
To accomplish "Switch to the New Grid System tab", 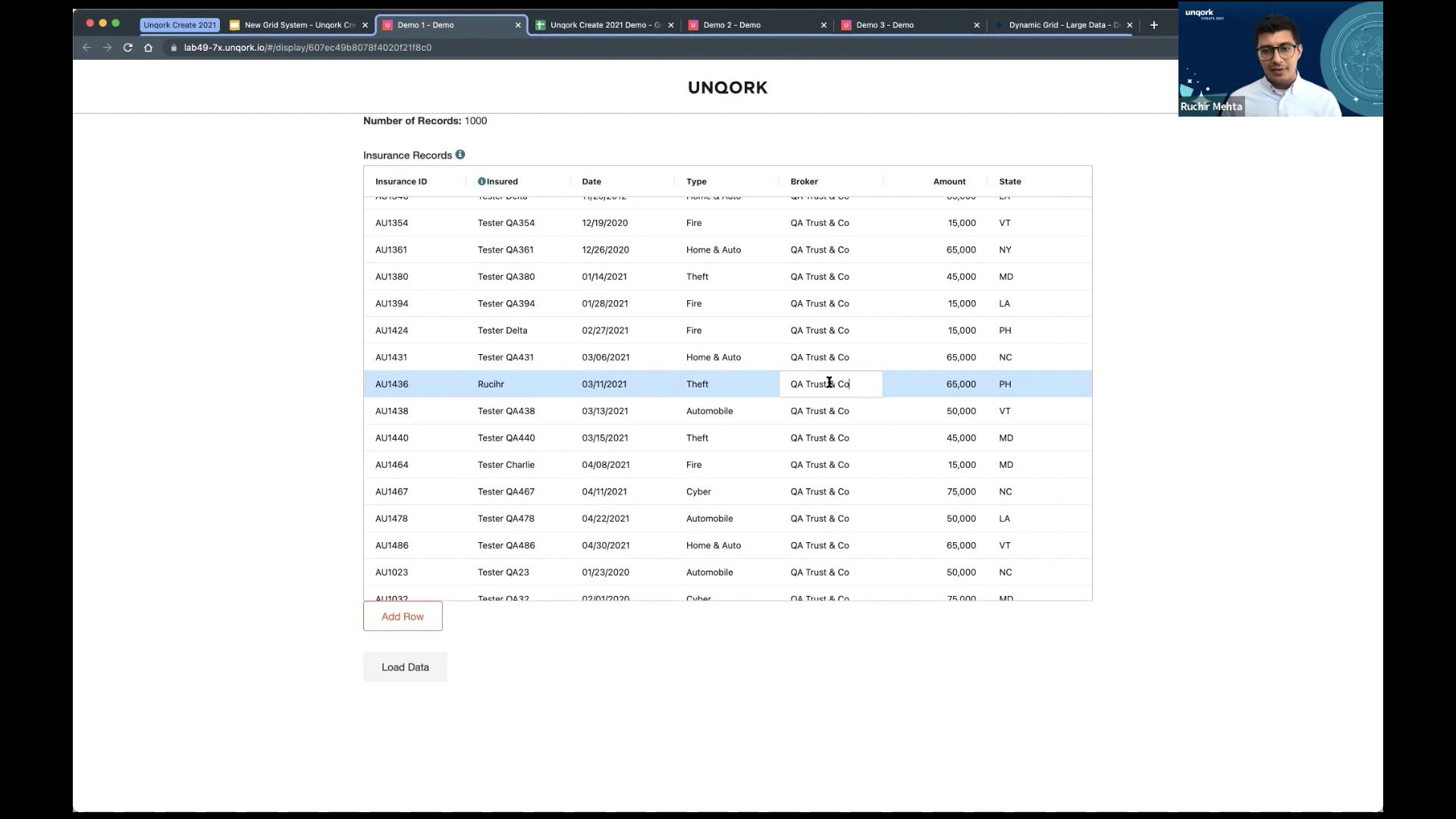I will tap(296, 24).
